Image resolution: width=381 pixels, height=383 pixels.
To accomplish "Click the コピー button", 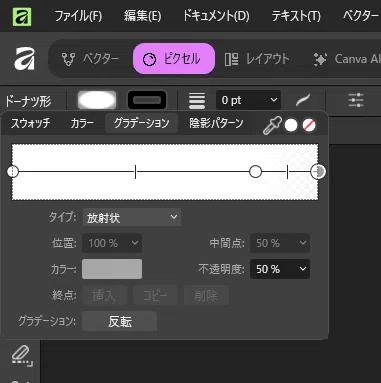I will (x=155, y=295).
